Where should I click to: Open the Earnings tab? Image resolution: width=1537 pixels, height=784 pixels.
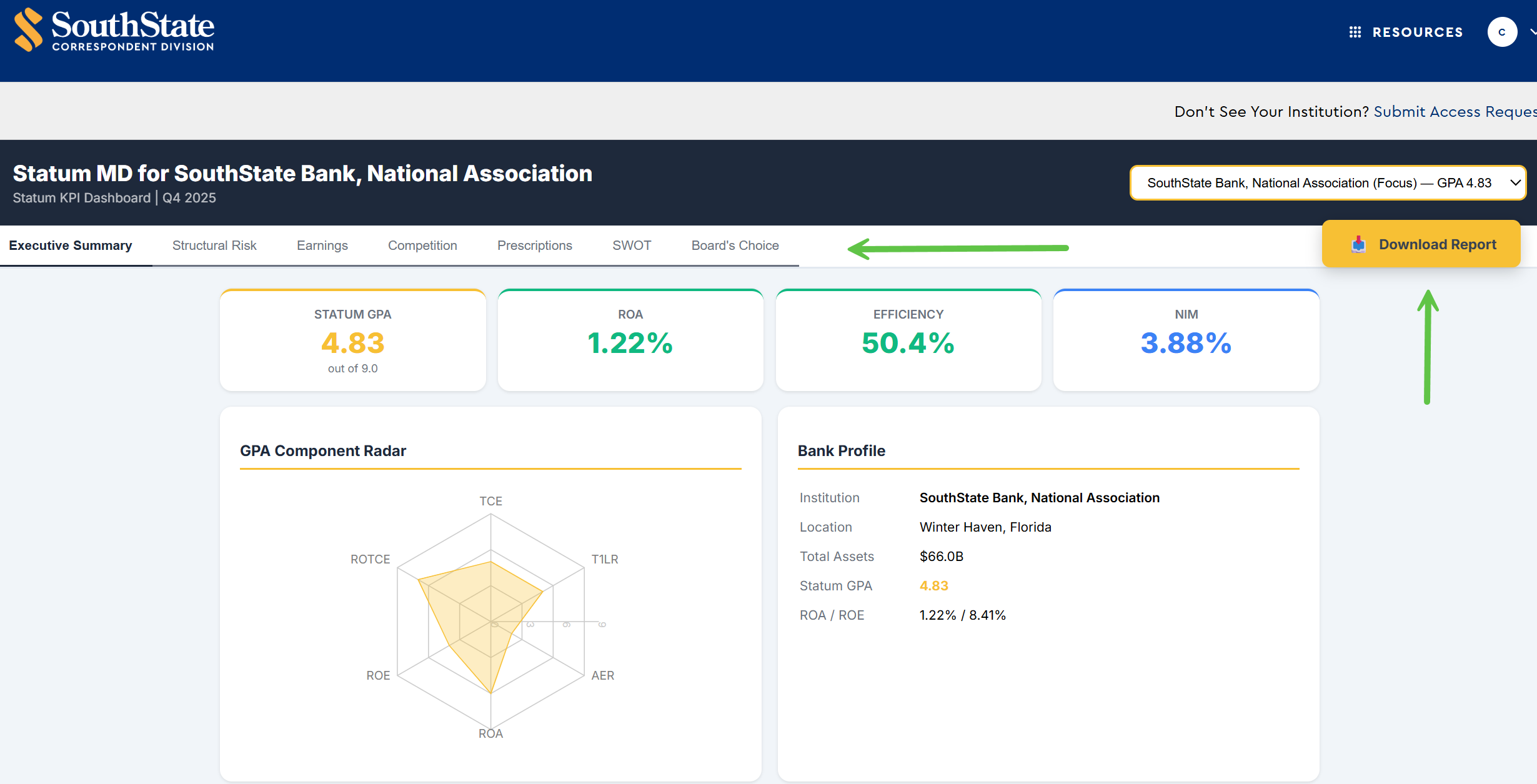[x=322, y=246]
